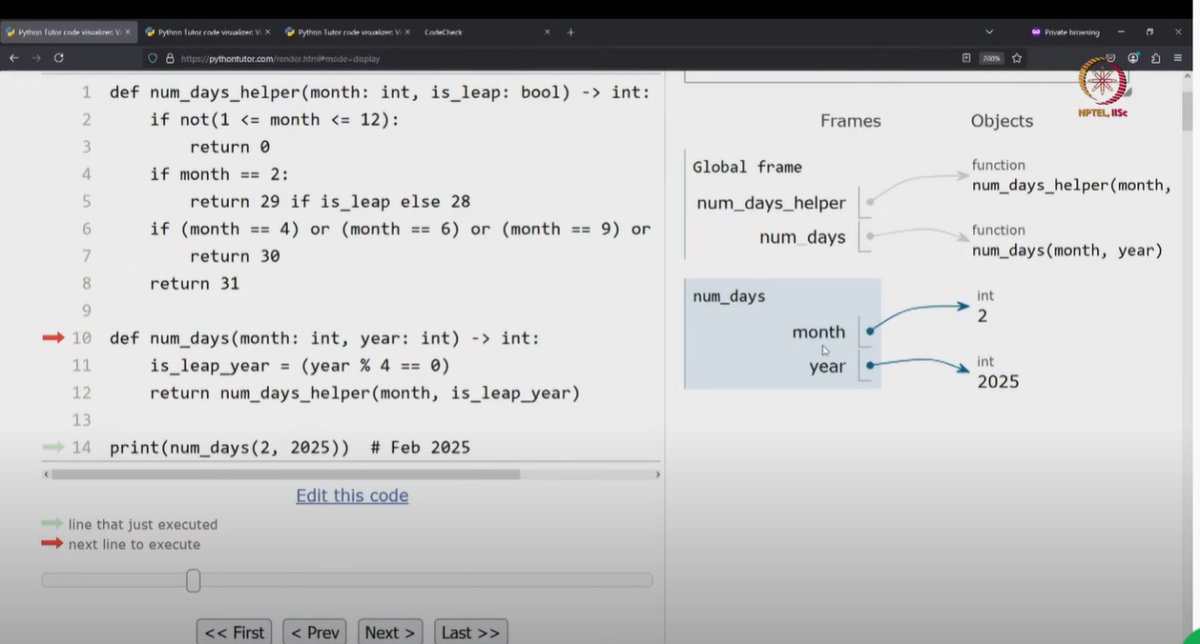The height and width of the screenshot is (644, 1200).
Task: Jump to first step with << First
Action: (x=235, y=632)
